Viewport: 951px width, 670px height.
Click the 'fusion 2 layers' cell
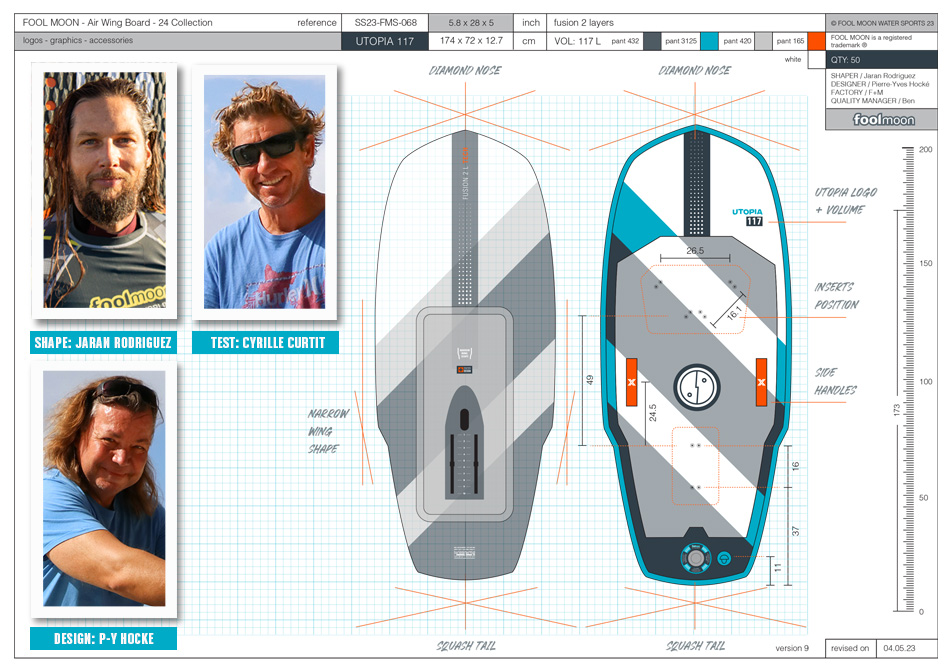coord(583,22)
